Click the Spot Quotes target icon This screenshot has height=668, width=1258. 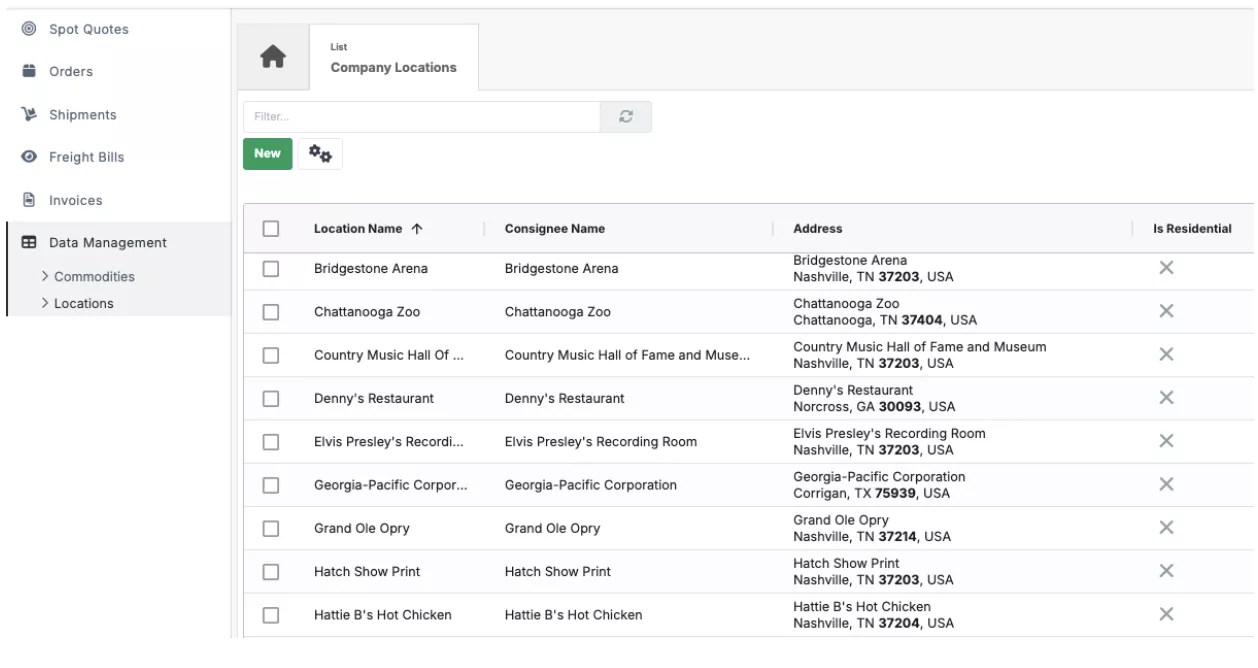tap(29, 29)
